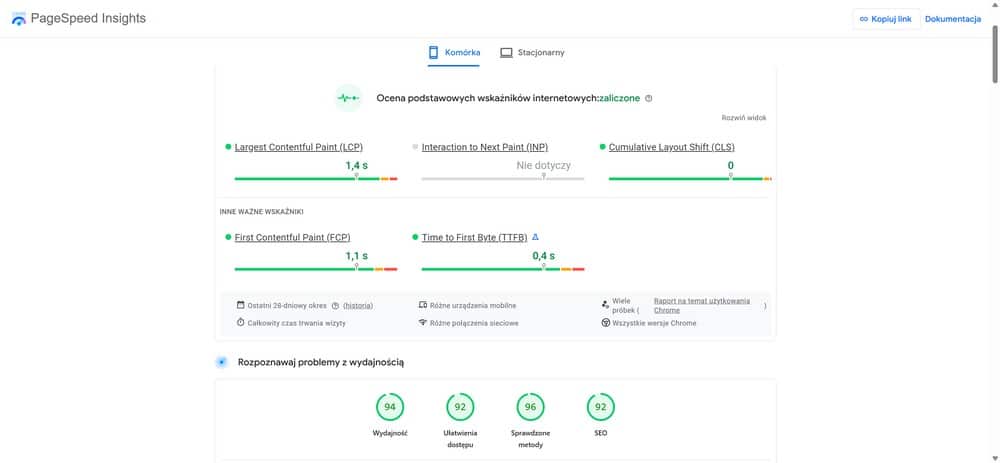Click the CLS distribution bar
The width and height of the screenshot is (1000, 463).
coord(690,179)
